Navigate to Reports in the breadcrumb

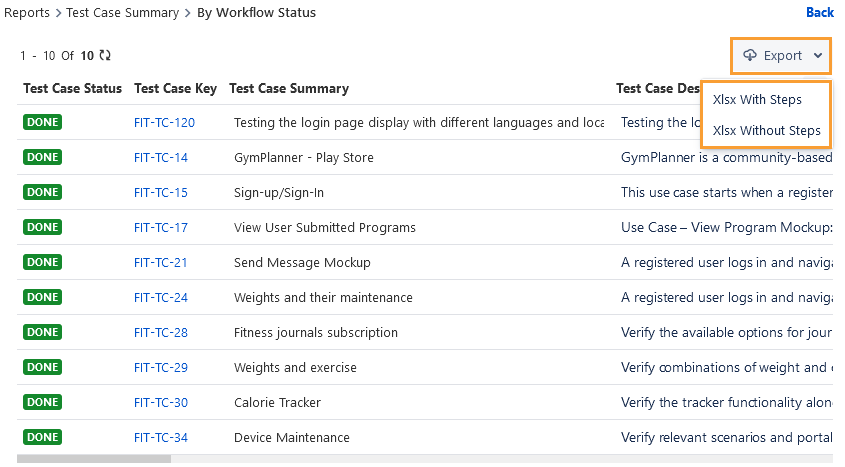pyautogui.click(x=27, y=13)
